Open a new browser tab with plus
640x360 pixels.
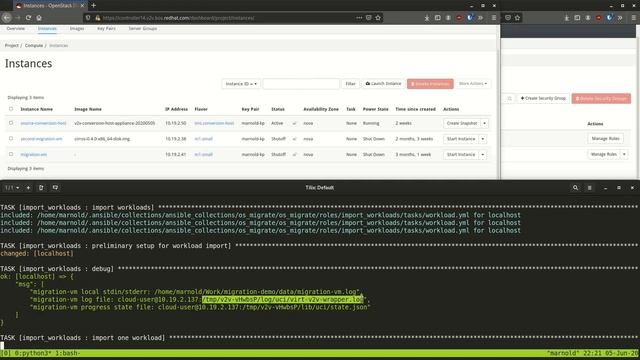click(x=93, y=5)
